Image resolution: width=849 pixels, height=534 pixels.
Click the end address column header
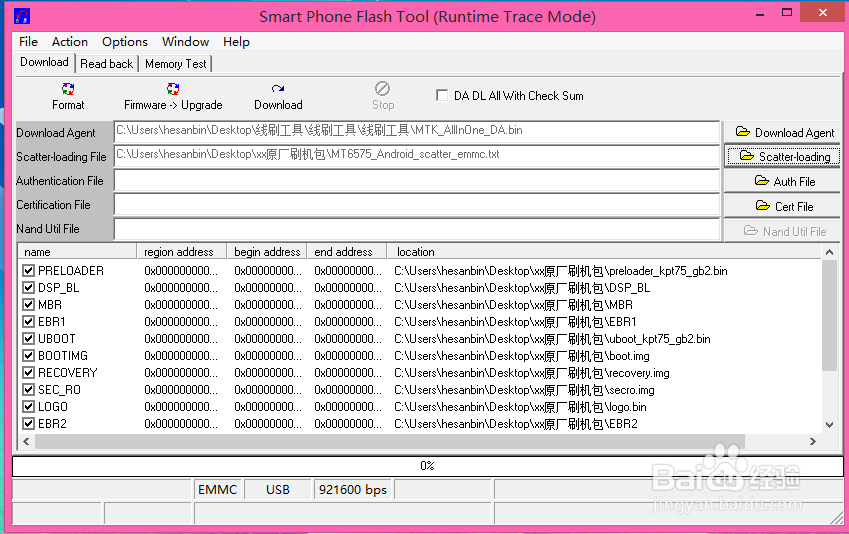pos(347,252)
